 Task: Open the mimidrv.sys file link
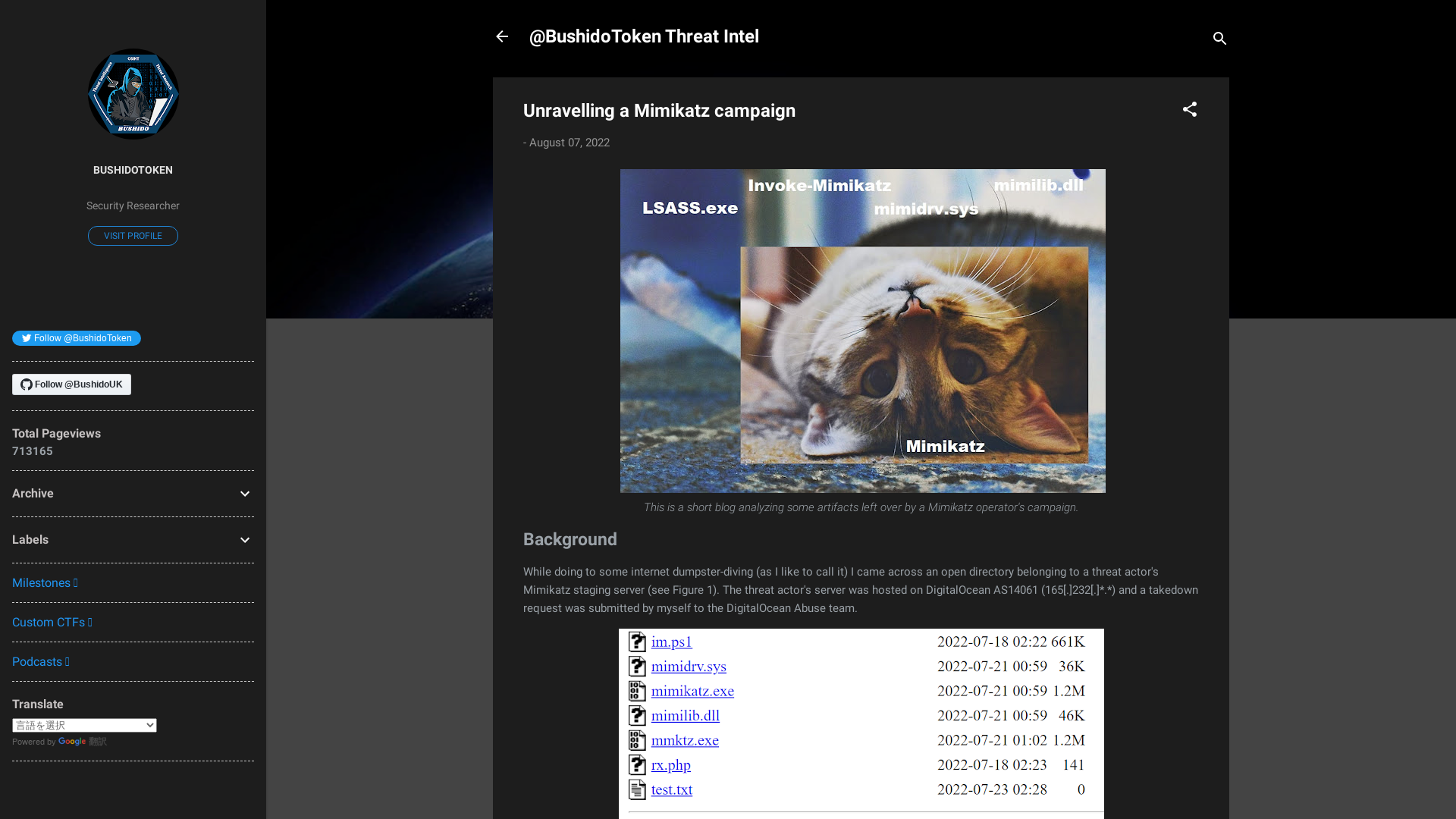tap(688, 667)
